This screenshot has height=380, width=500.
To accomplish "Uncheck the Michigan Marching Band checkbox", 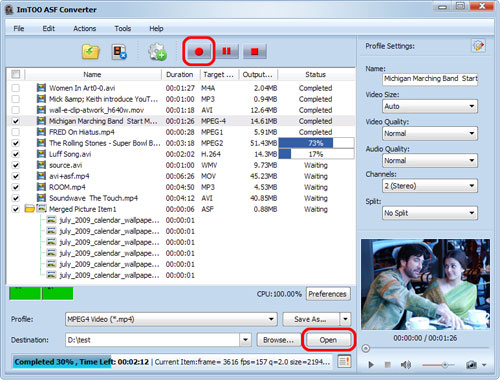I will (16, 121).
